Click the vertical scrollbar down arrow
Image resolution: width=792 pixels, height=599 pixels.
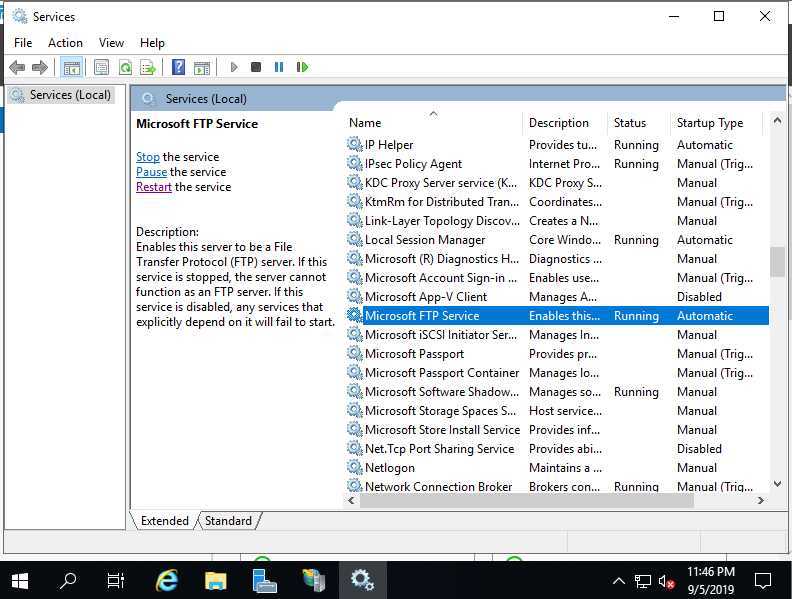pyautogui.click(x=777, y=484)
